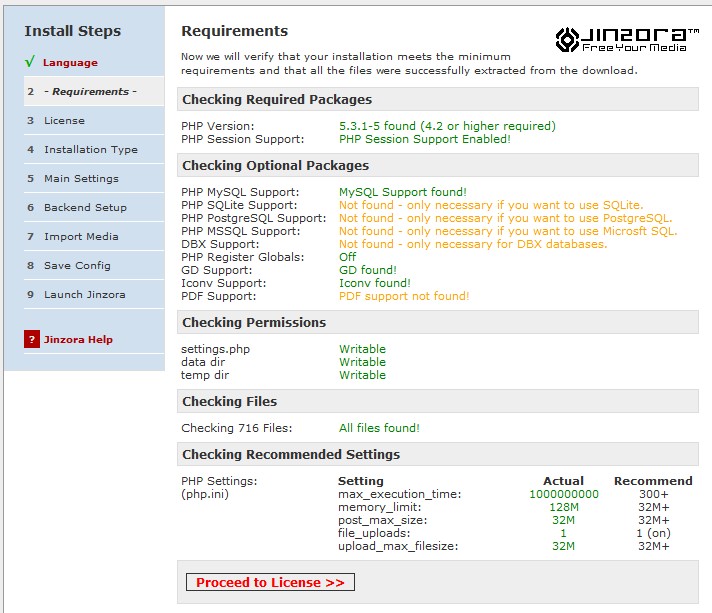This screenshot has width=712, height=613.
Task: Click the Register Globals 'Off' value
Action: pos(347,257)
